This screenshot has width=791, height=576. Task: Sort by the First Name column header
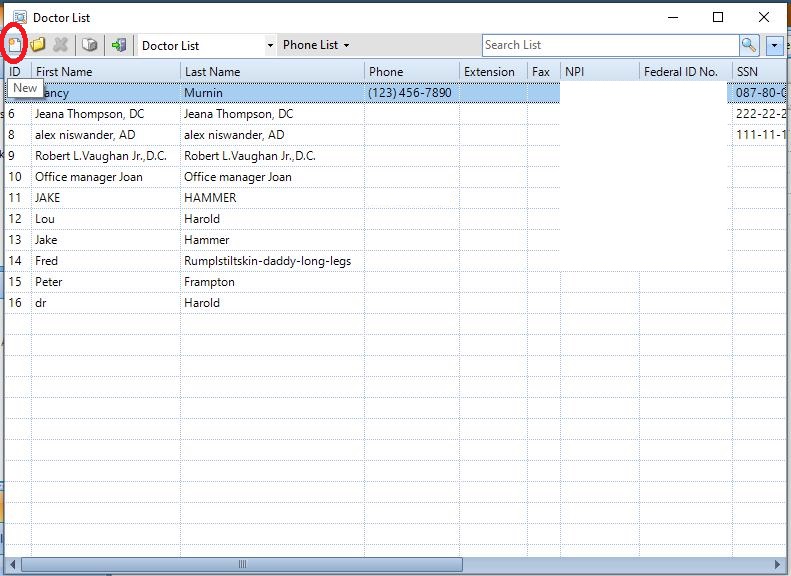(106, 72)
